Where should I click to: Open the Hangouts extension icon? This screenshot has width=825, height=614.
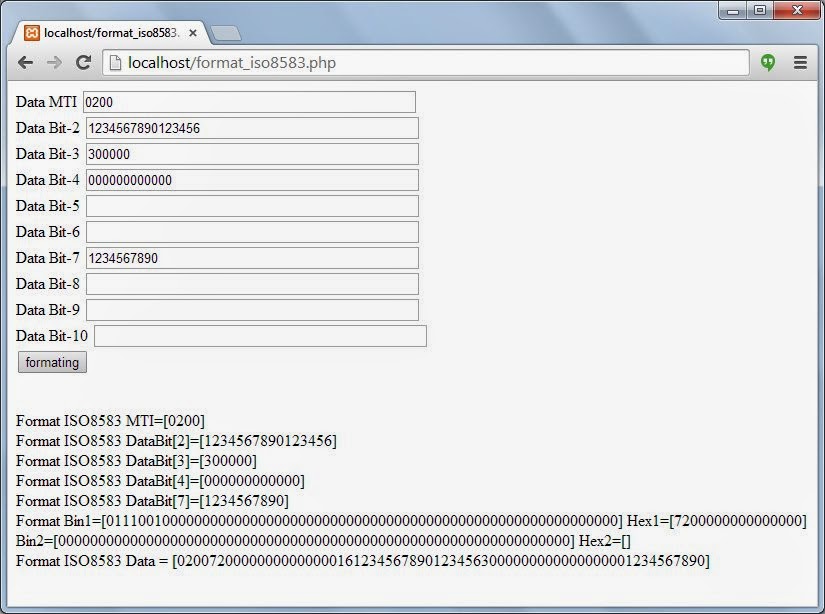pos(768,63)
